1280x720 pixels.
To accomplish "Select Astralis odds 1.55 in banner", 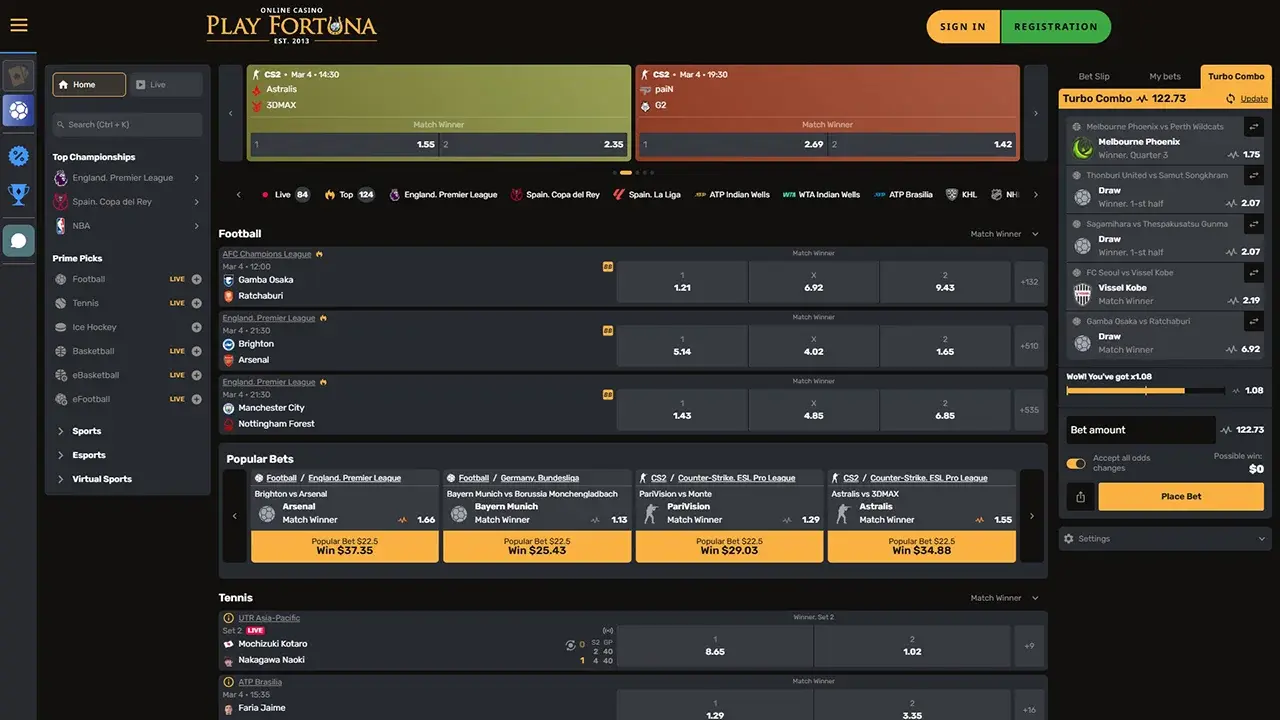I will (x=344, y=144).
